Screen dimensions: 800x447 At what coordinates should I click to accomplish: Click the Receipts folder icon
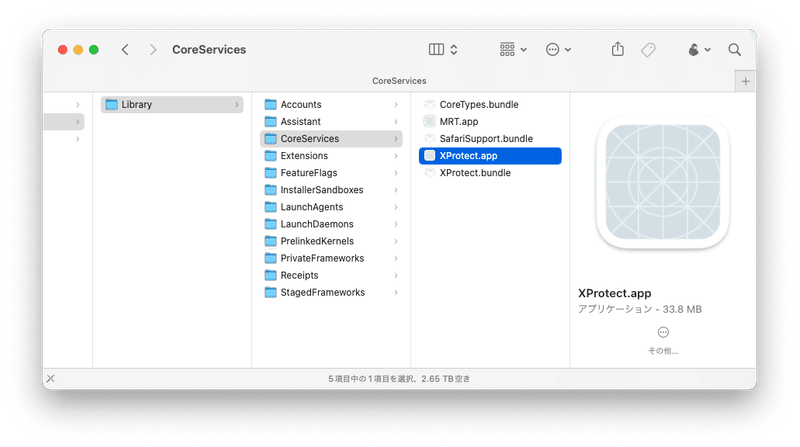click(270, 276)
